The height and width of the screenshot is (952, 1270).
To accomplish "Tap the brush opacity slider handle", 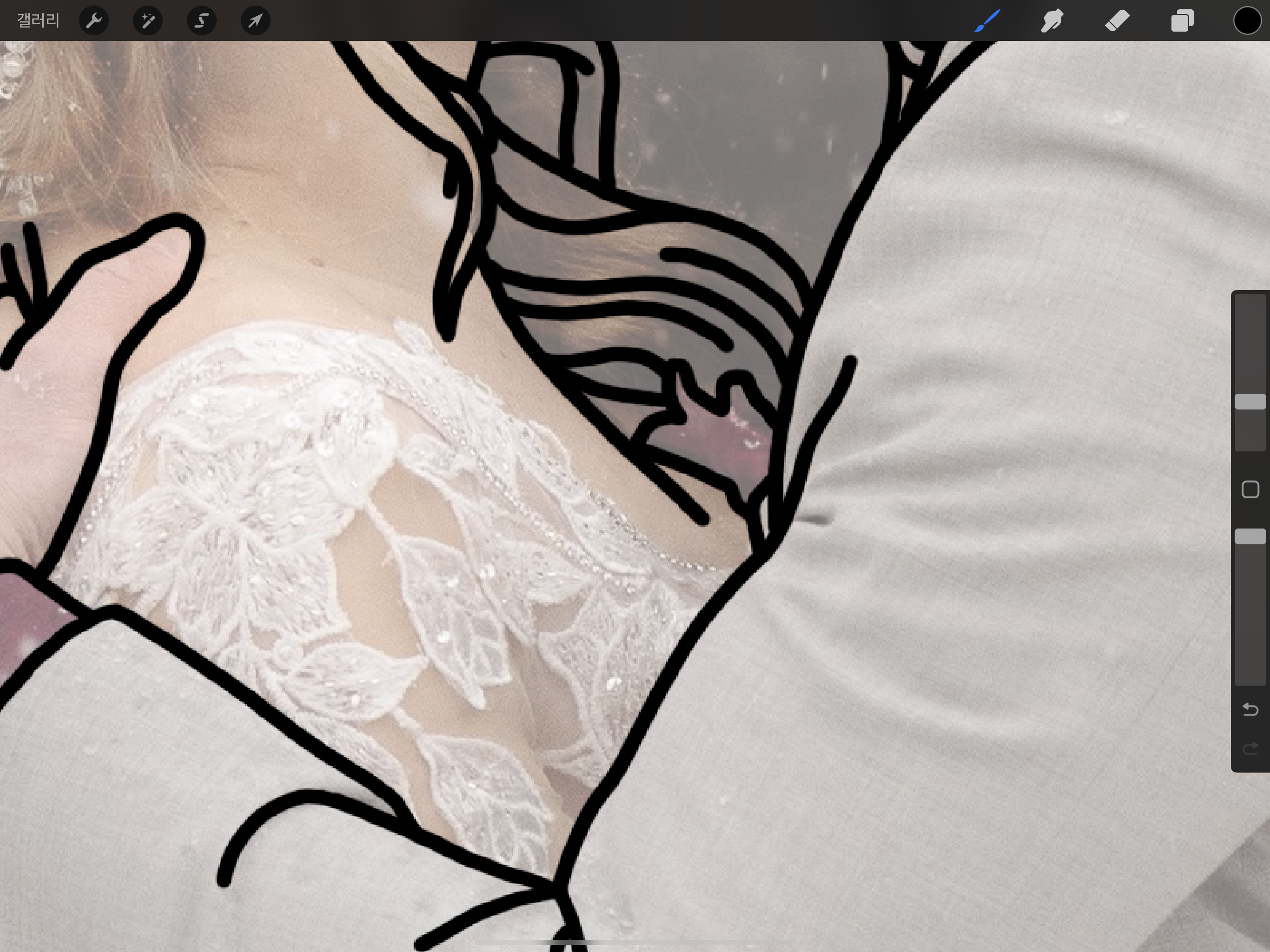I will [1250, 536].
